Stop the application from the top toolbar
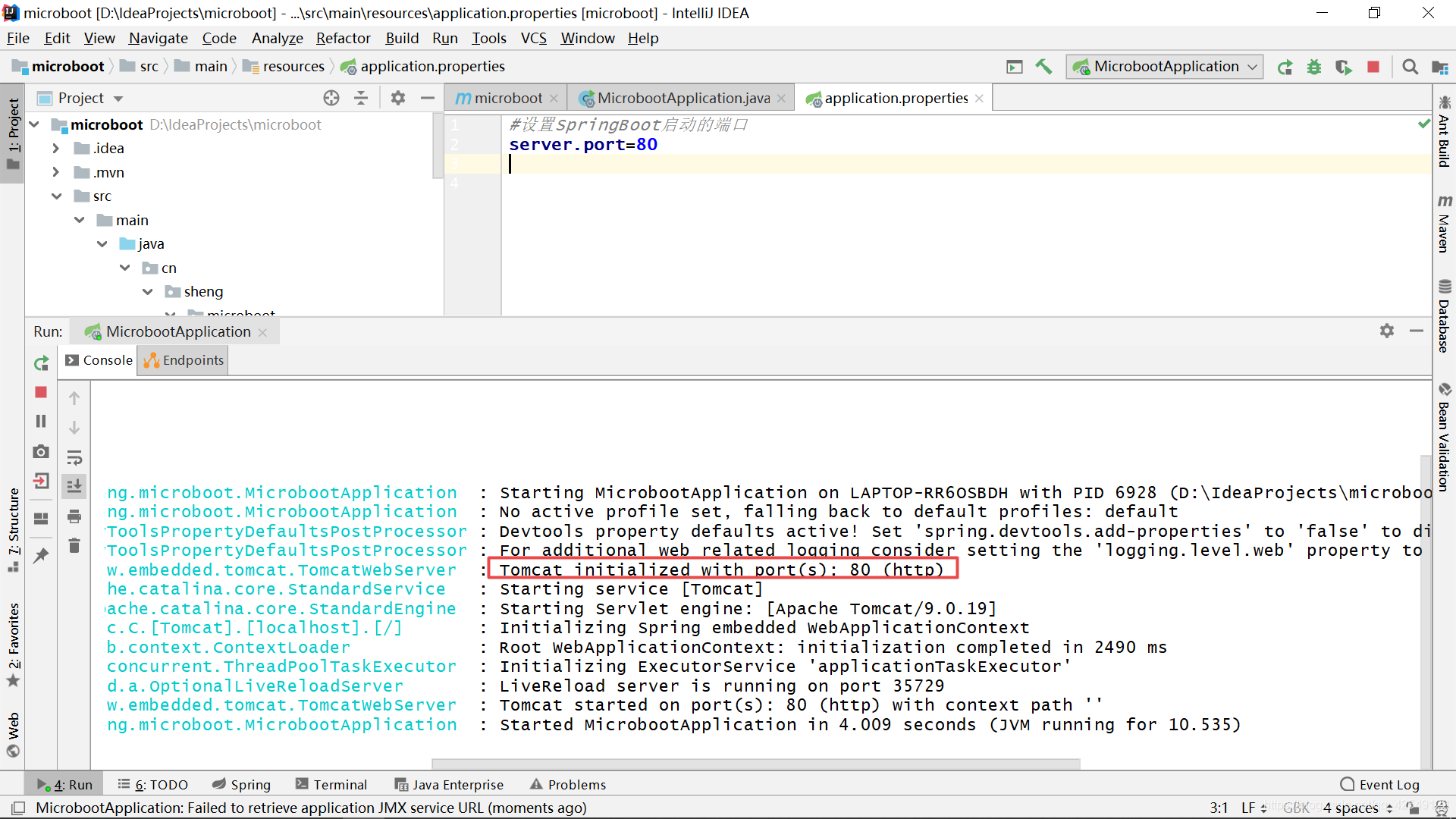 point(1373,67)
